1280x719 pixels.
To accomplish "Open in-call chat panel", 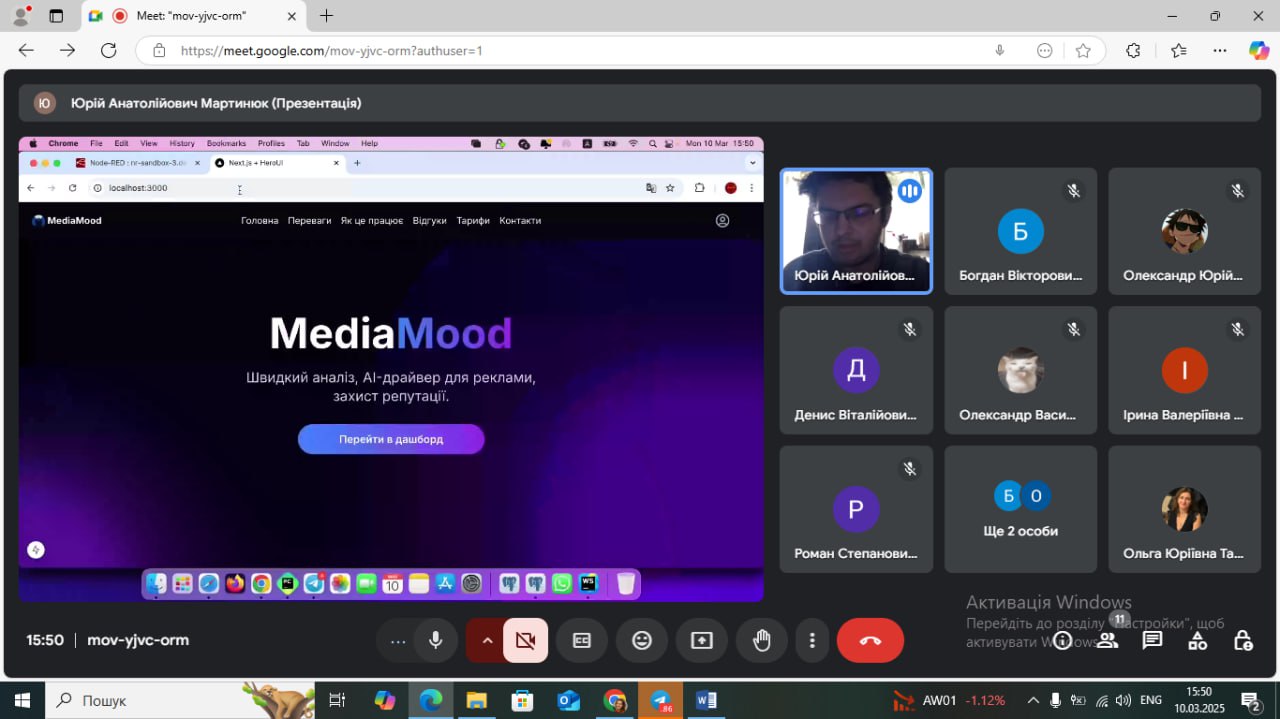I will pyautogui.click(x=1152, y=640).
